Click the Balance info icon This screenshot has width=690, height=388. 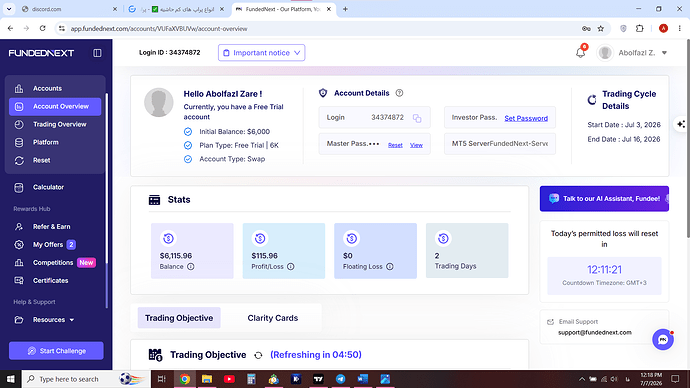[x=191, y=267]
